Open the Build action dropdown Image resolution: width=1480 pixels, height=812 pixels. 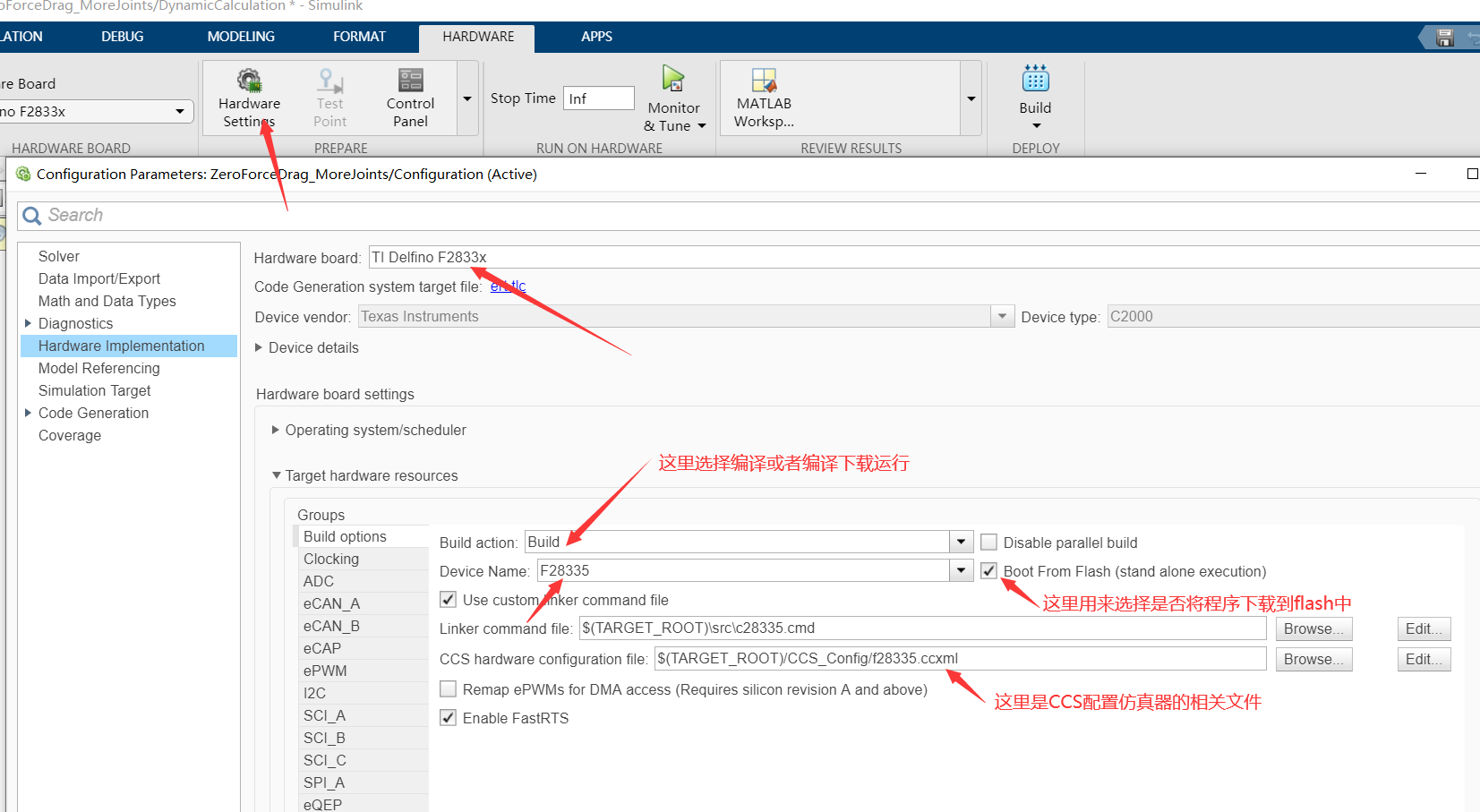coord(960,542)
